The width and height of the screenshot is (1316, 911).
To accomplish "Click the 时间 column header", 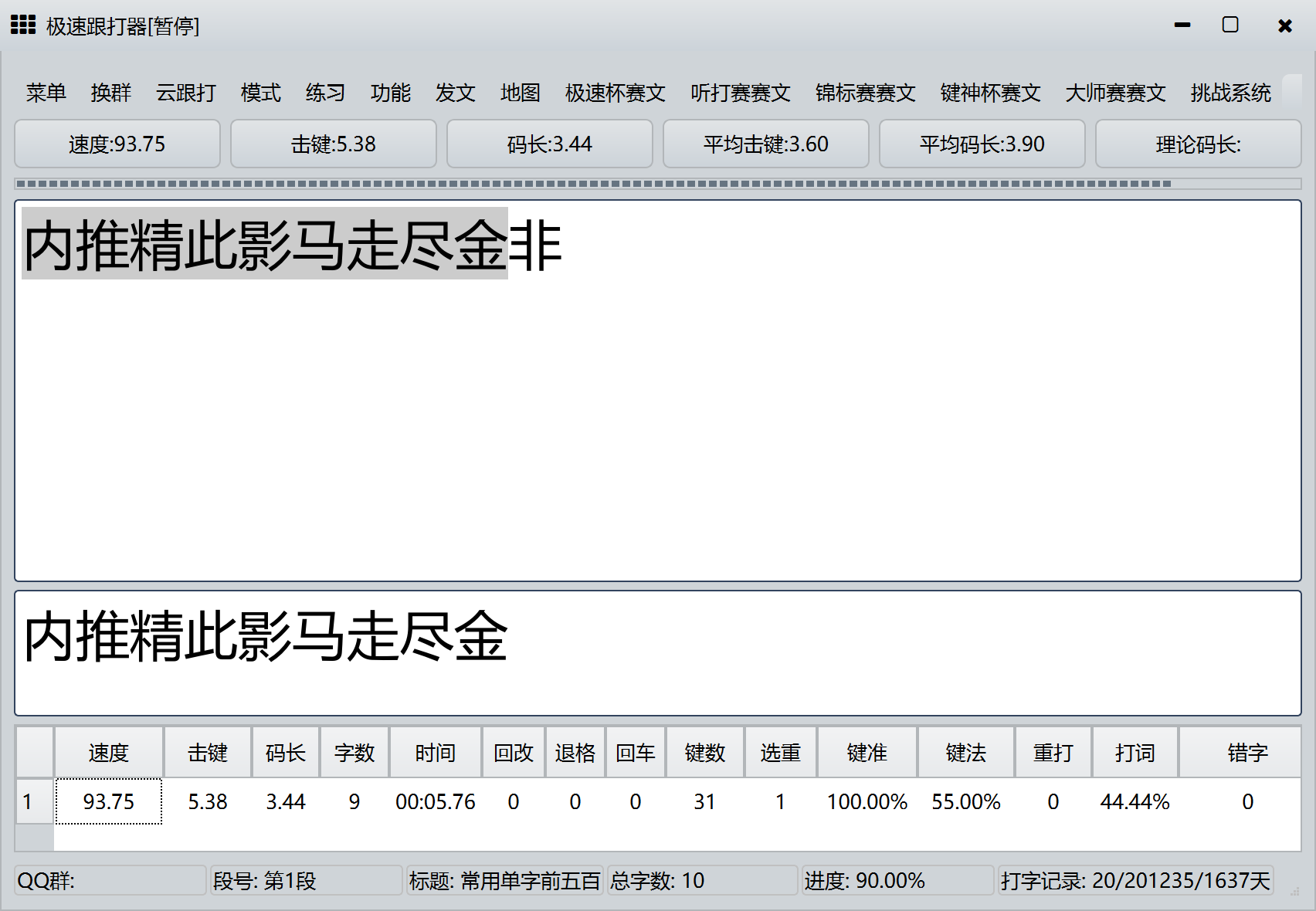I will (436, 752).
